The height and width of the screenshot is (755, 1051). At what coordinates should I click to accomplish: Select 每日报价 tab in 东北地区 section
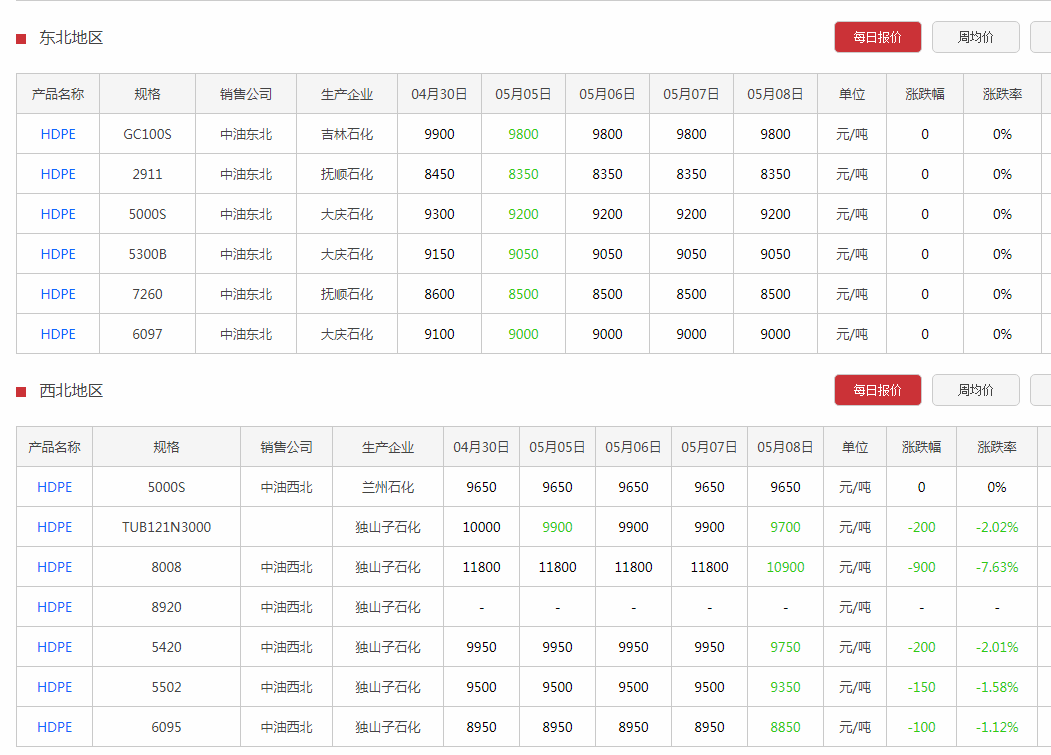(877, 37)
